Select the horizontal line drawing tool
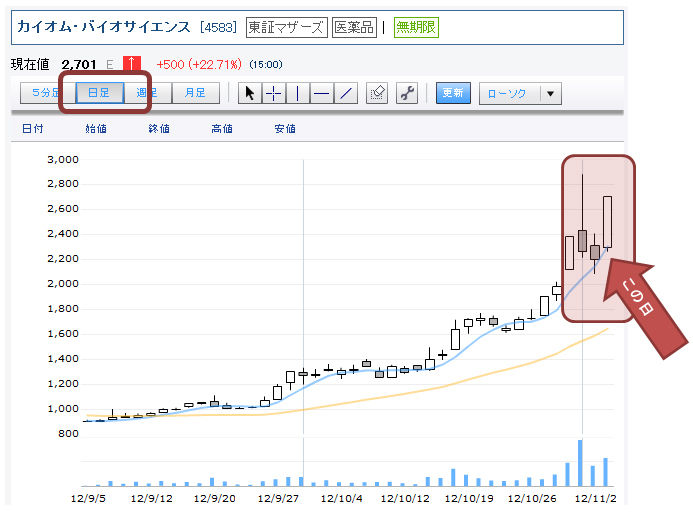Image resolution: width=693 pixels, height=520 pixels. click(x=322, y=93)
